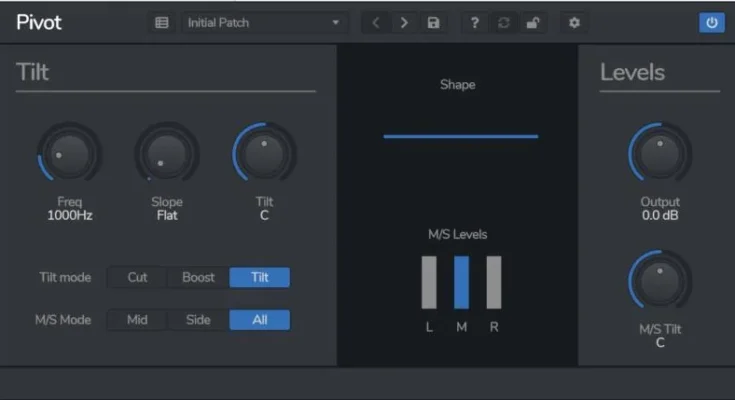Viewport: 735px width, 400px height.
Task: Click the Output level knob
Action: tap(659, 155)
